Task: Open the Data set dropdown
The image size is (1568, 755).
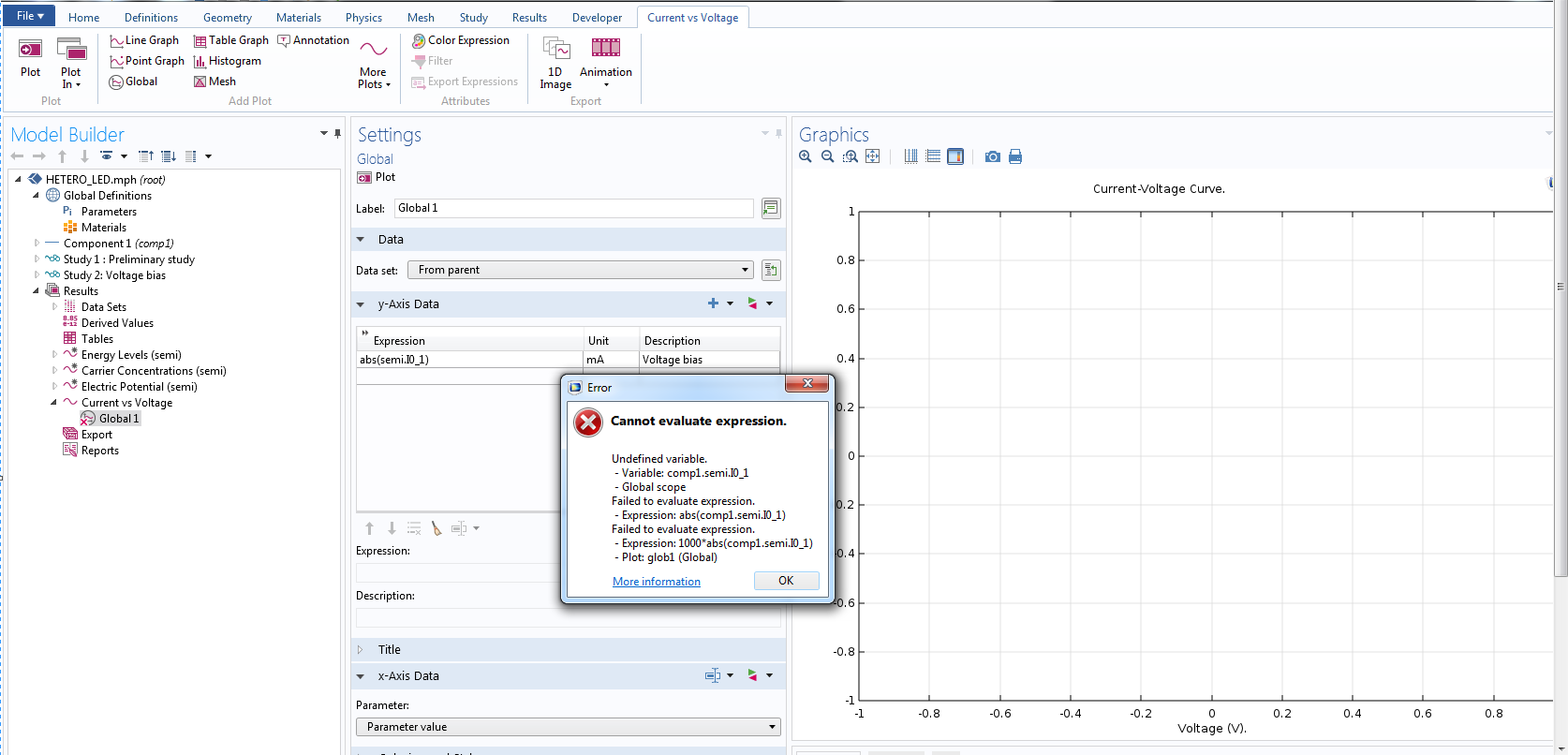Action: [x=581, y=270]
